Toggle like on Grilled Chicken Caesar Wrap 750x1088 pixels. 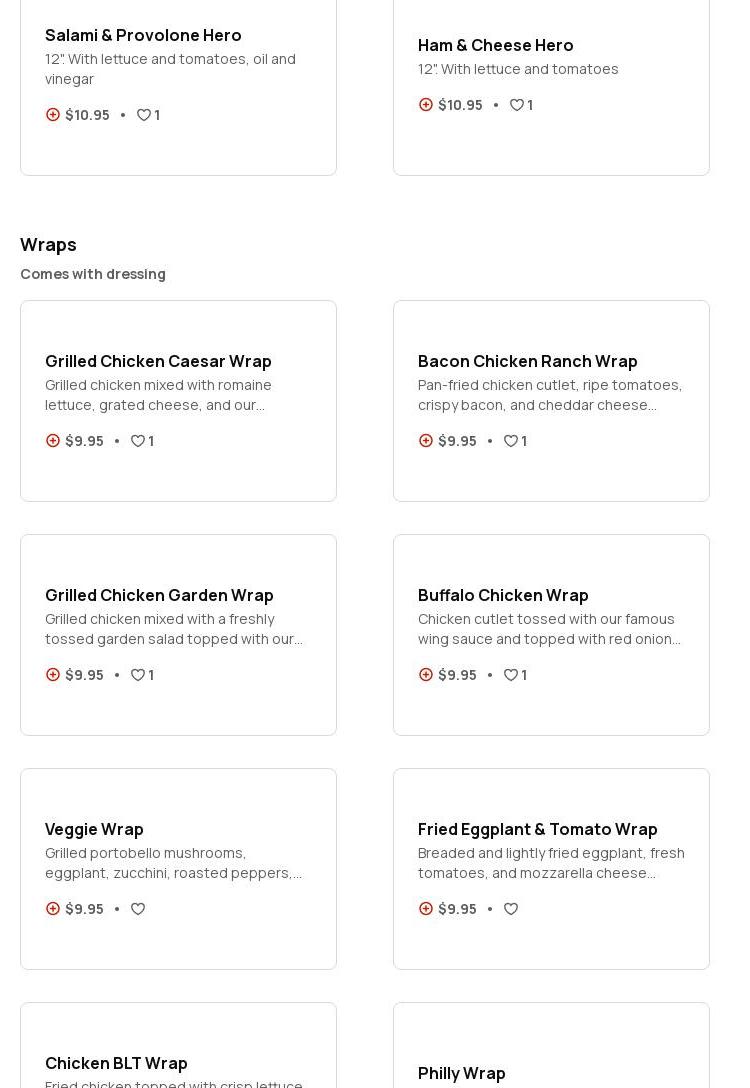[x=138, y=441]
